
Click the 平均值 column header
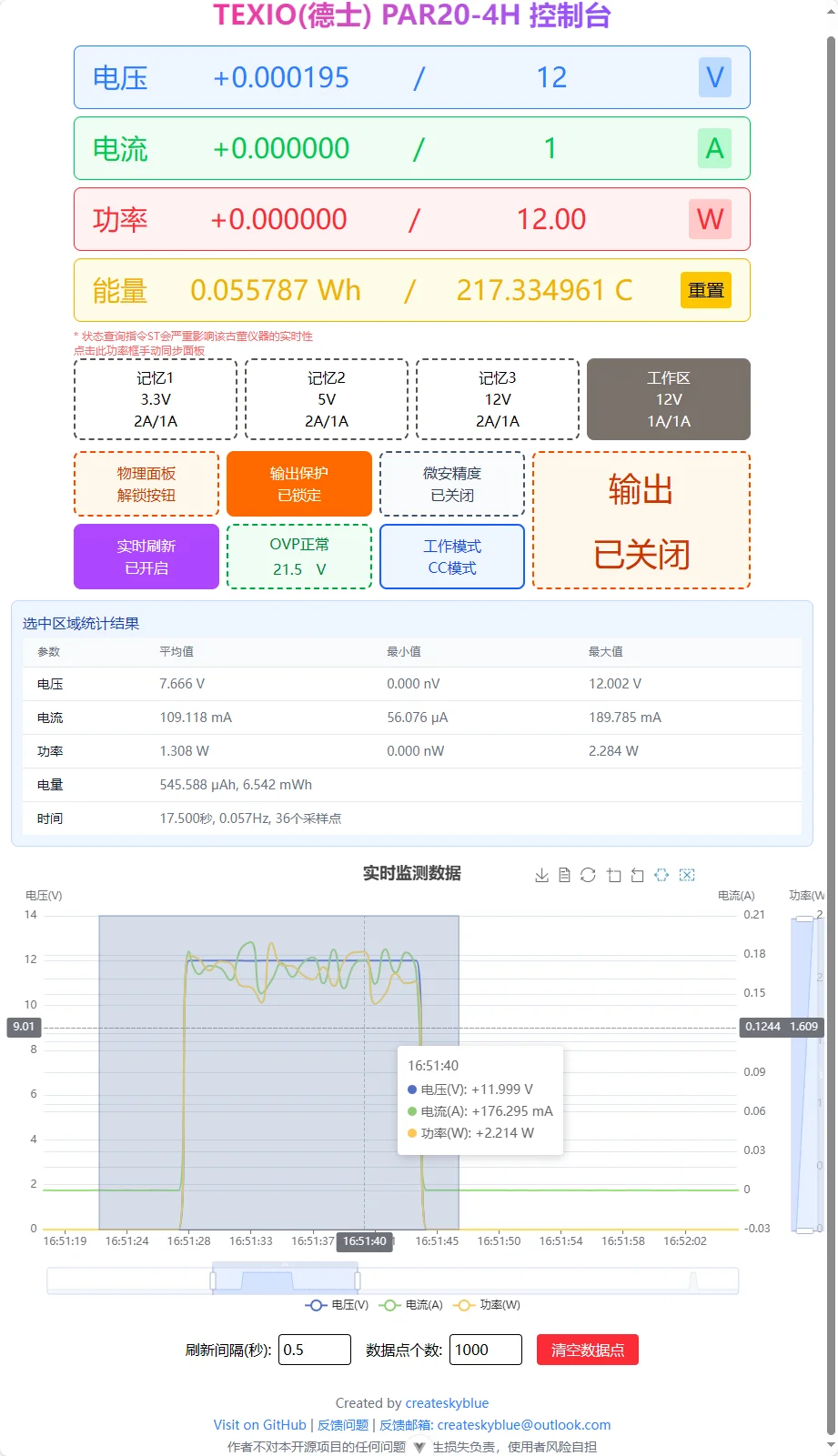[x=177, y=652]
